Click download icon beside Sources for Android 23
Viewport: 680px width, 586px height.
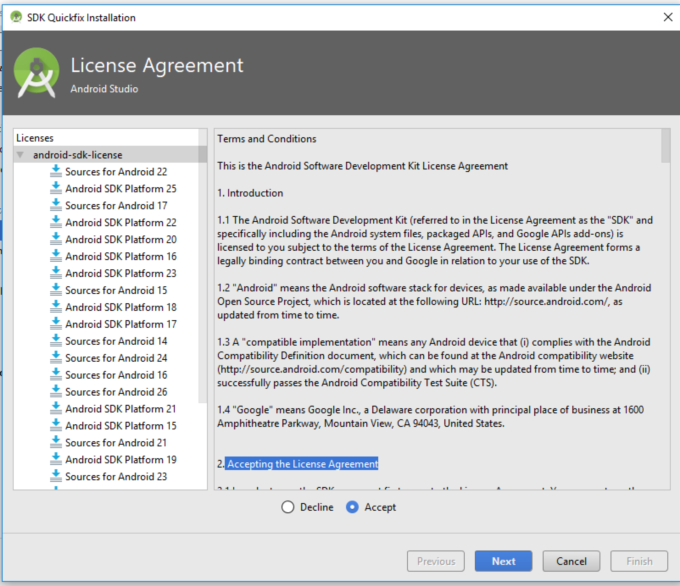click(x=56, y=475)
